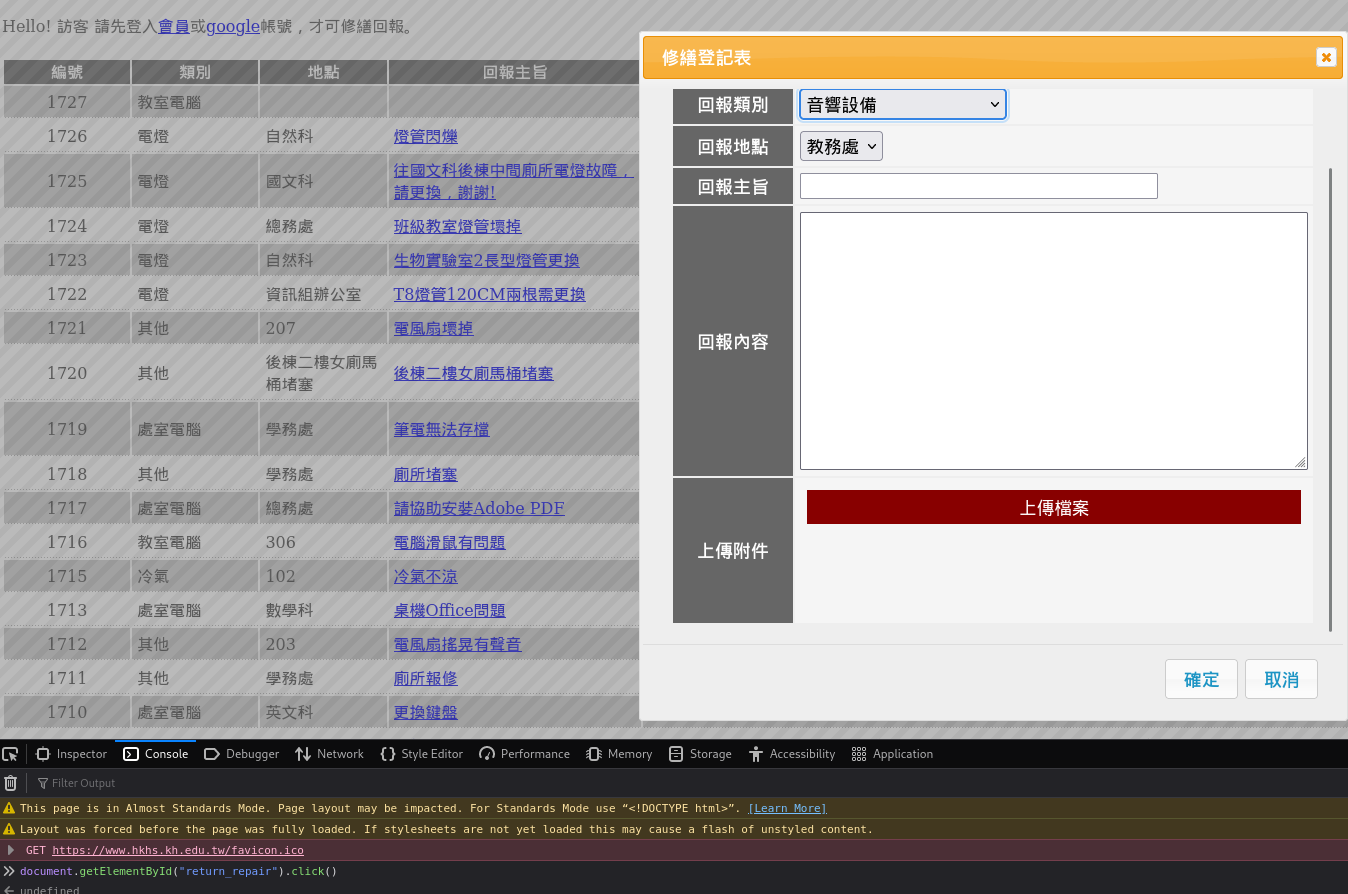Follow the 會員 login link
Screen dimensions: 1348x894
174,26
